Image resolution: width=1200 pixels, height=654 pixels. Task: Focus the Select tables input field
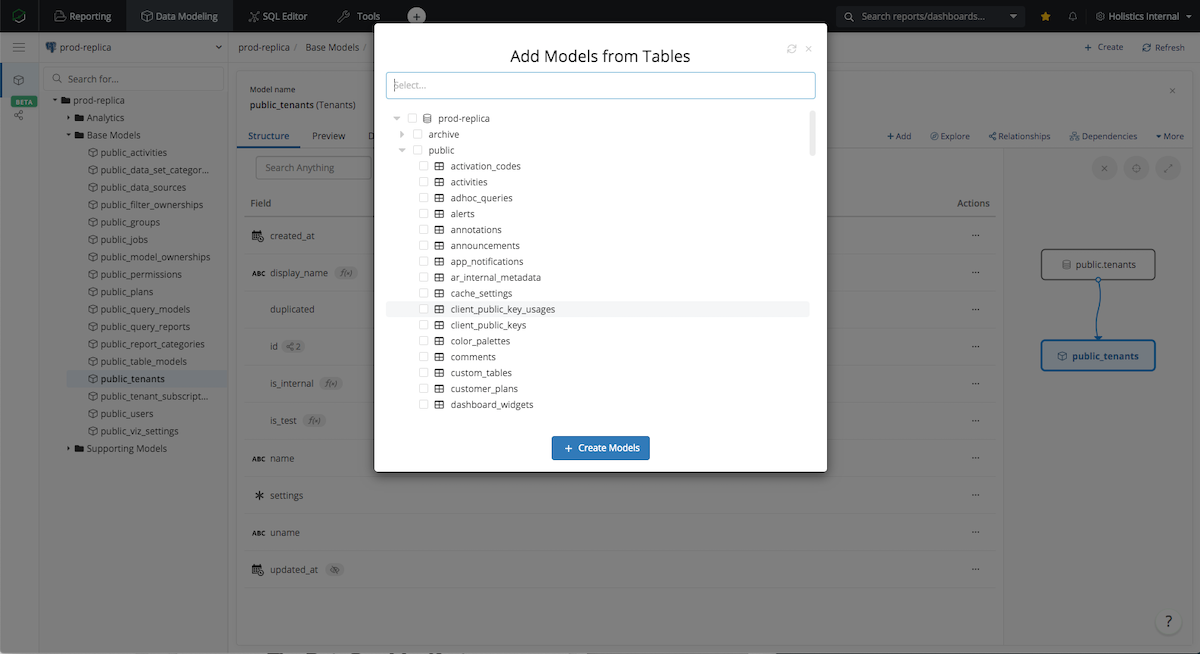[600, 86]
